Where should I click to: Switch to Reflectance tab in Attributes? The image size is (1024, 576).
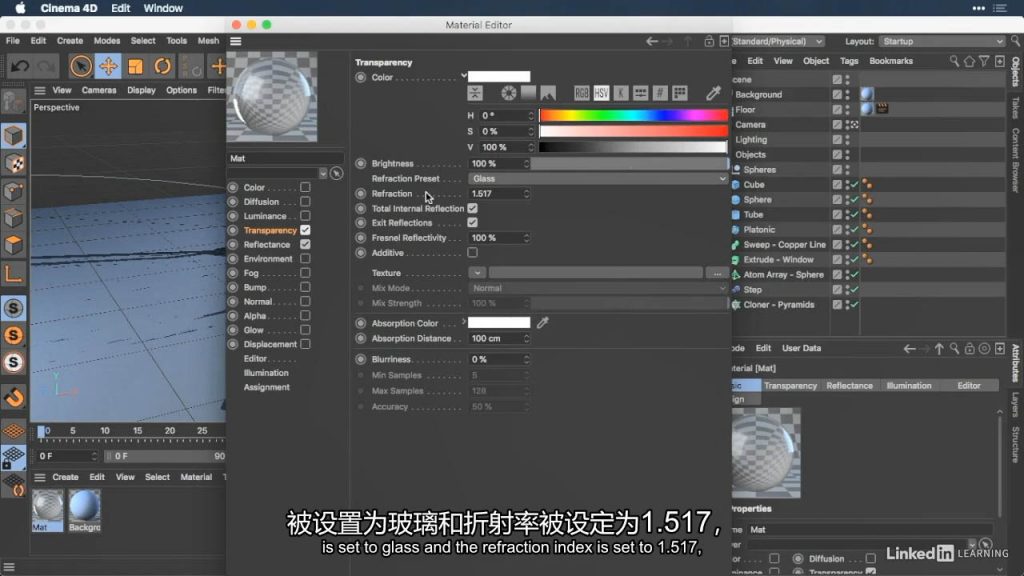click(849, 386)
